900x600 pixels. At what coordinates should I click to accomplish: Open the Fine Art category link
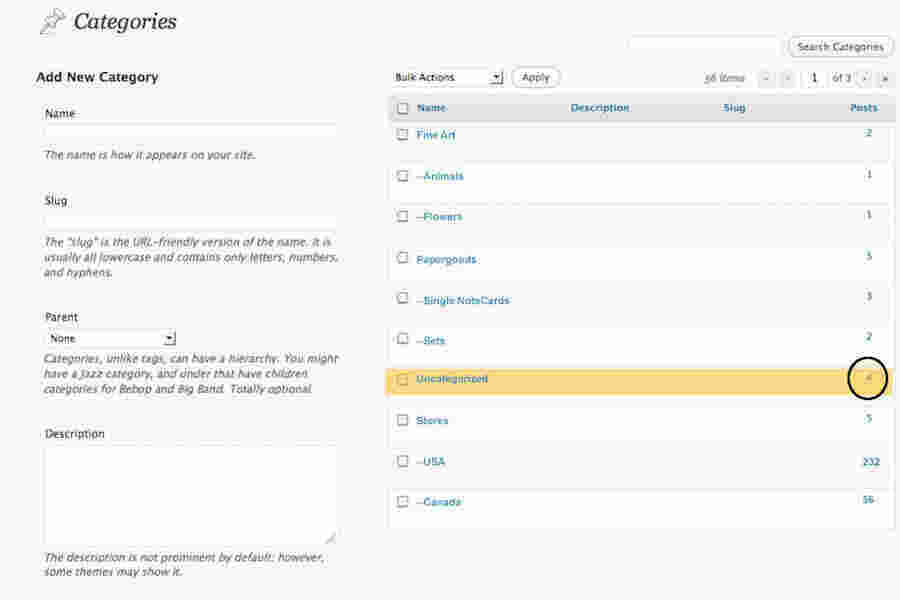tap(436, 136)
